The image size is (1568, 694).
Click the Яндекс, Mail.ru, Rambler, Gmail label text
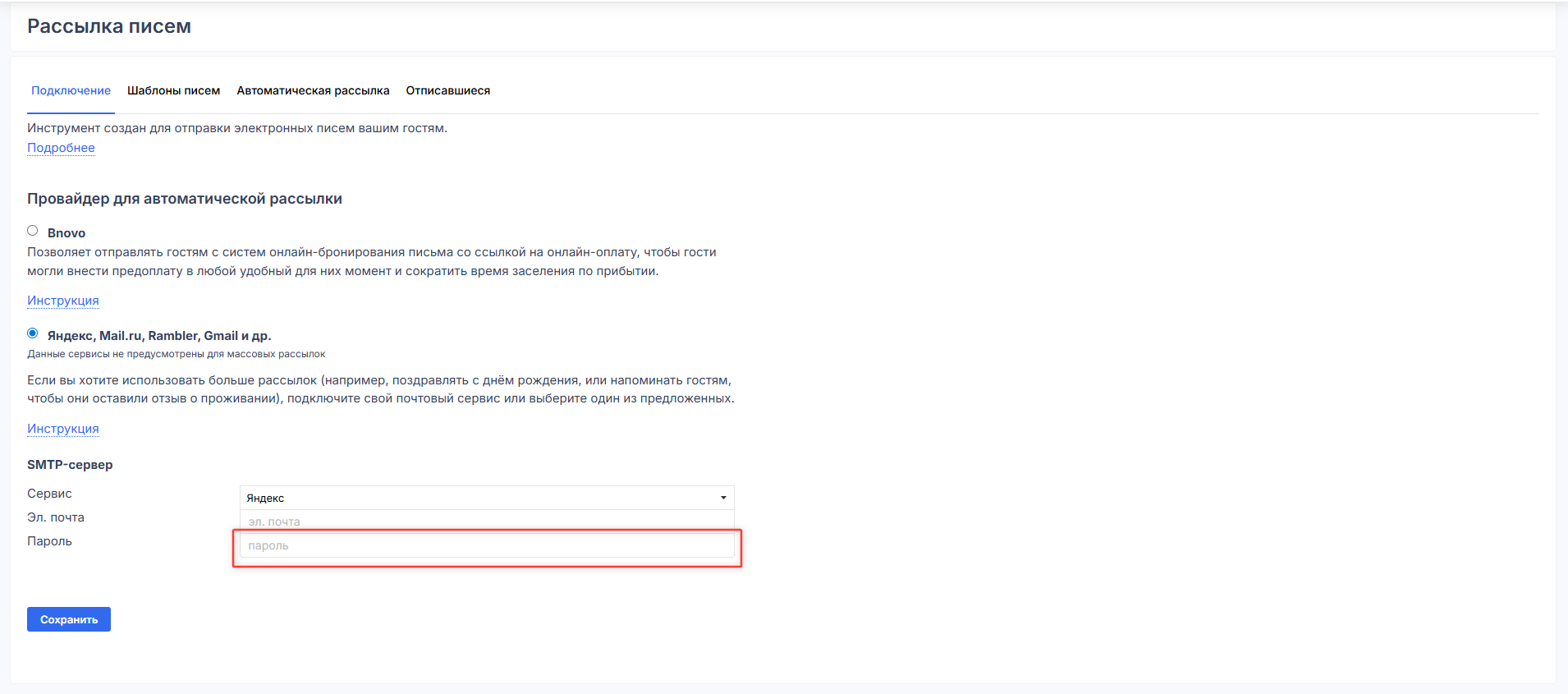click(159, 336)
